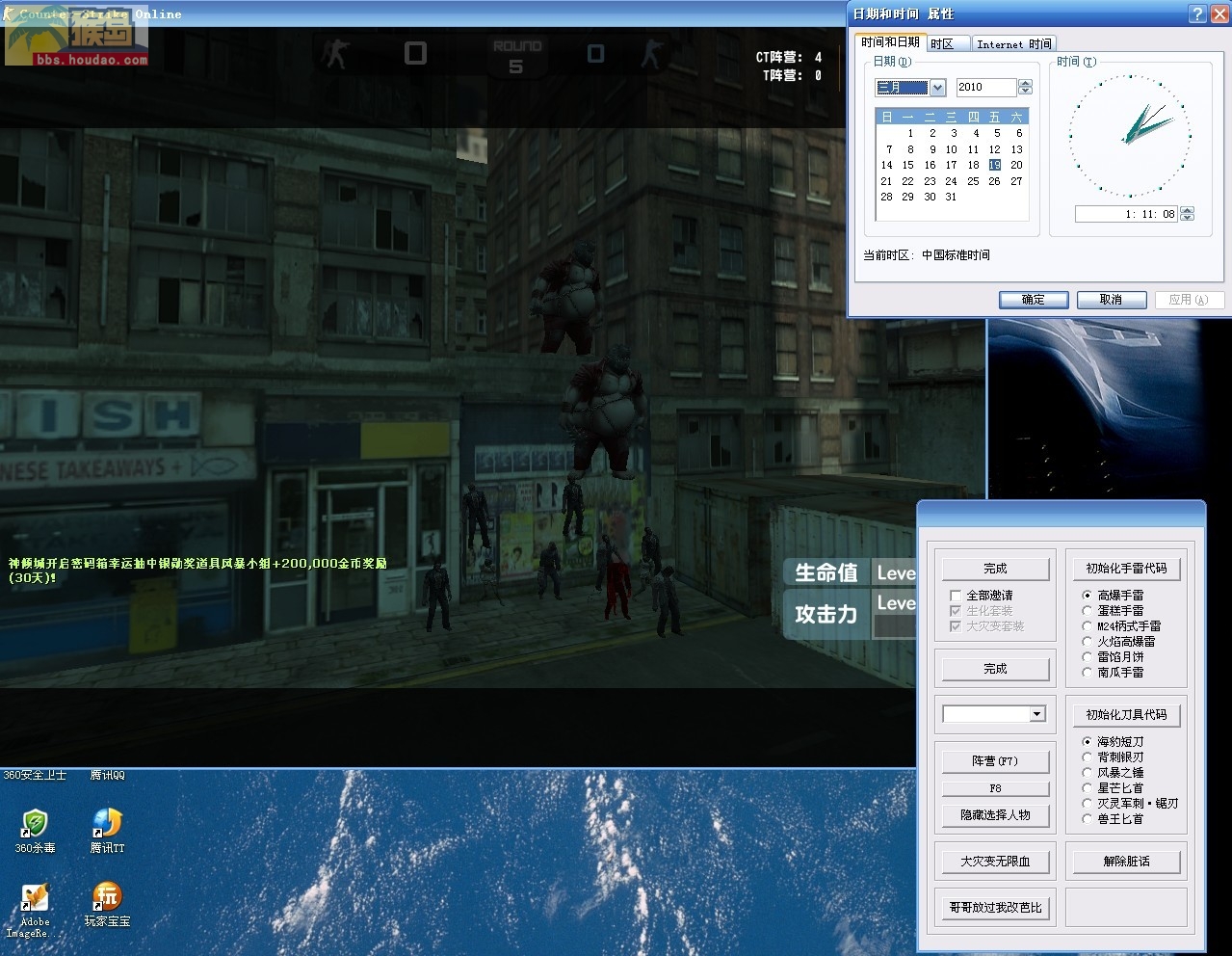Open the 玩家宝宝 desktop icon

(x=107, y=904)
